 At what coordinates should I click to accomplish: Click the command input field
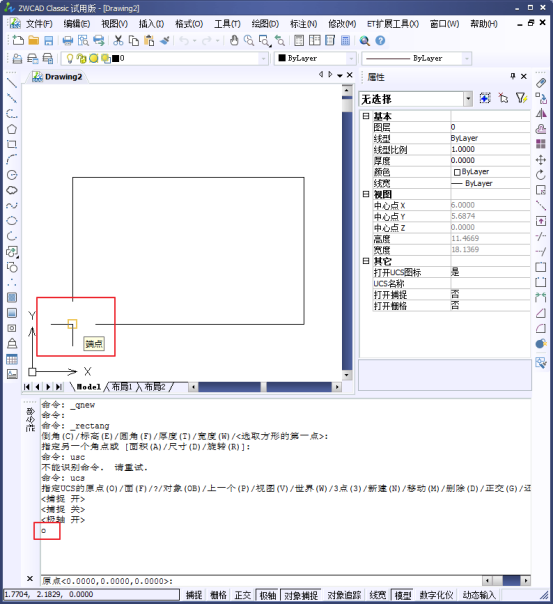coord(261,581)
